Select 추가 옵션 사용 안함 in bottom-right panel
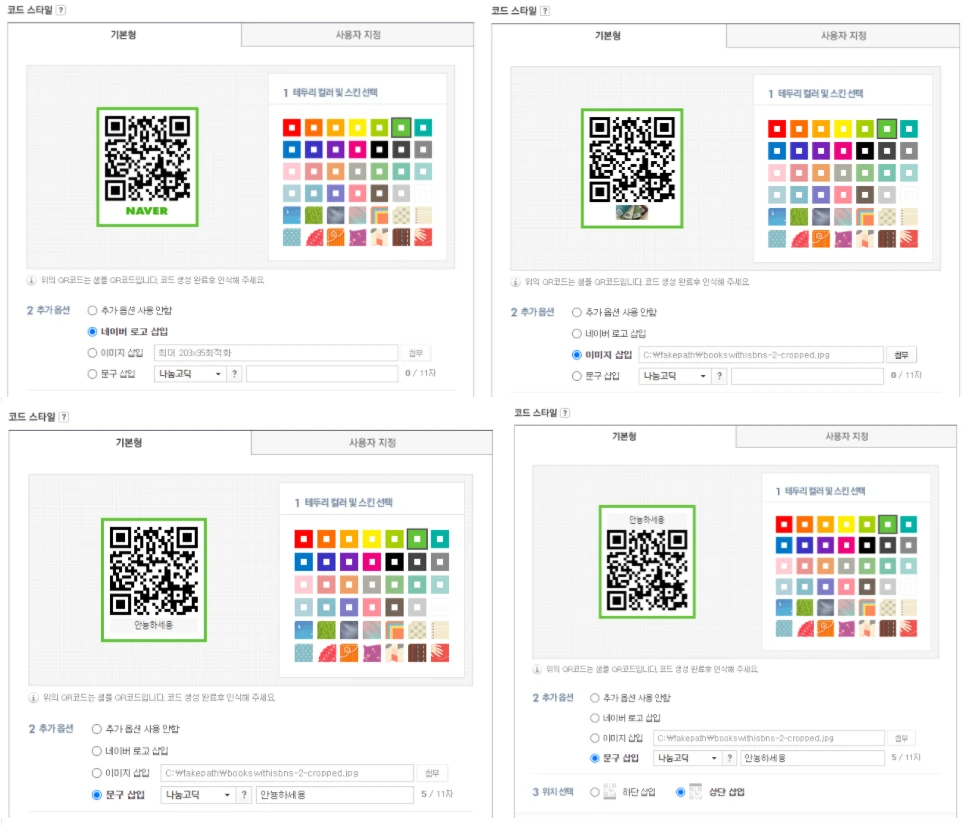The height and width of the screenshot is (825, 964). point(595,698)
